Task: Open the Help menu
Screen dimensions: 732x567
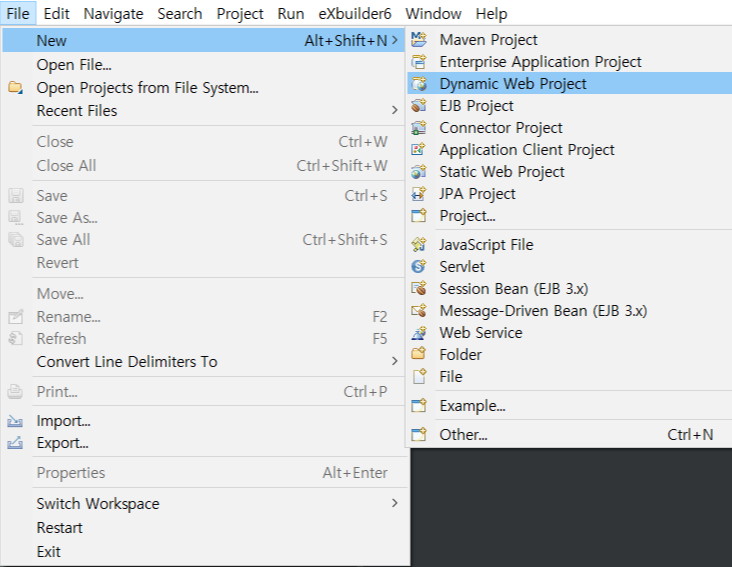Action: pyautogui.click(x=492, y=14)
